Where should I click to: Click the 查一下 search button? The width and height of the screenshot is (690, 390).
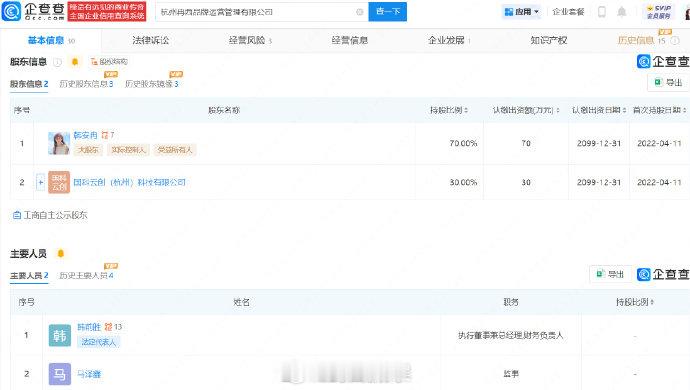click(x=388, y=11)
